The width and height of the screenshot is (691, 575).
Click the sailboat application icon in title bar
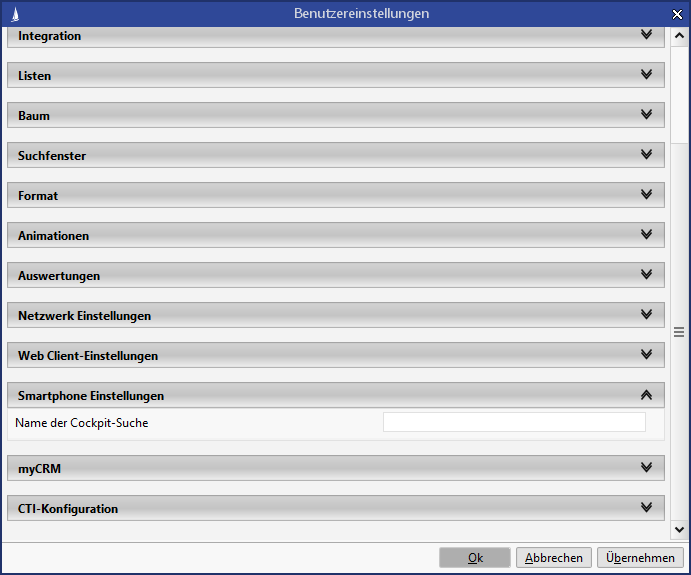click(13, 14)
